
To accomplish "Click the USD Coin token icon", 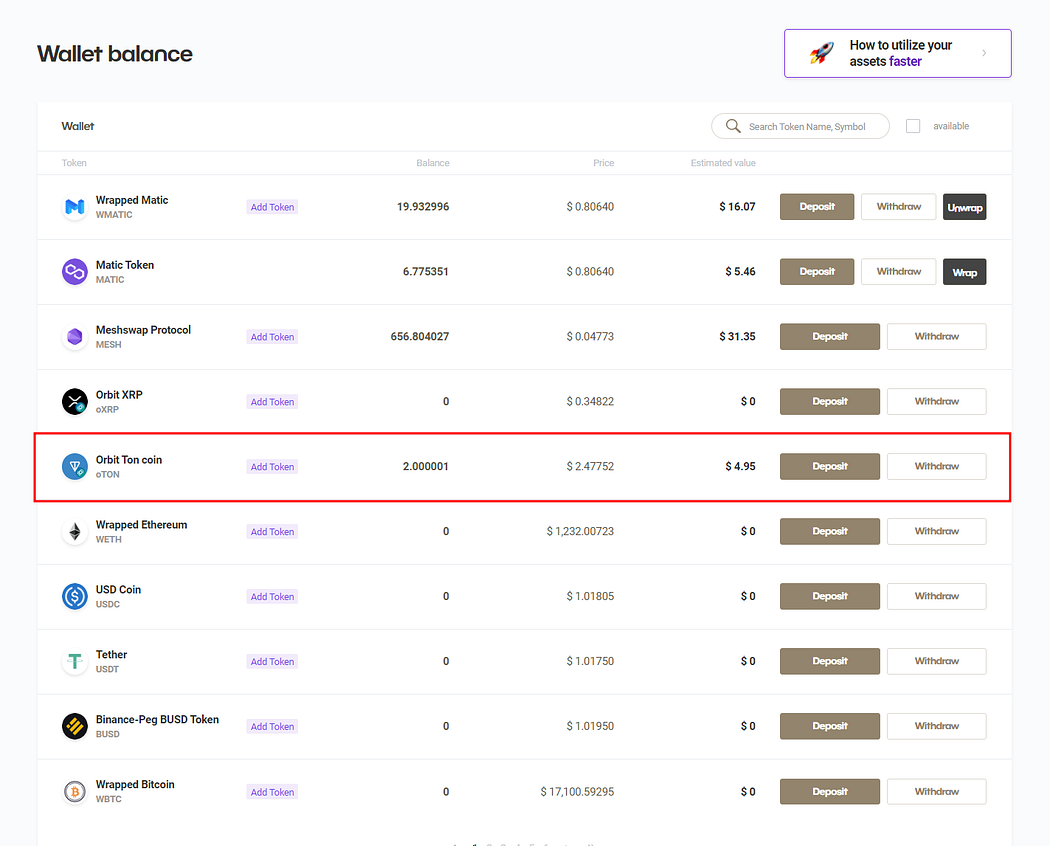I will coord(74,596).
